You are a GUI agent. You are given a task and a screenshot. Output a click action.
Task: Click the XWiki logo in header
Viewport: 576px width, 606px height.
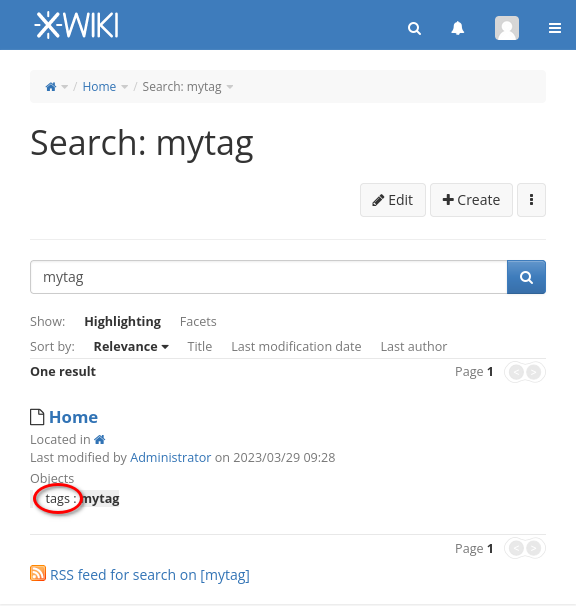[77, 26]
